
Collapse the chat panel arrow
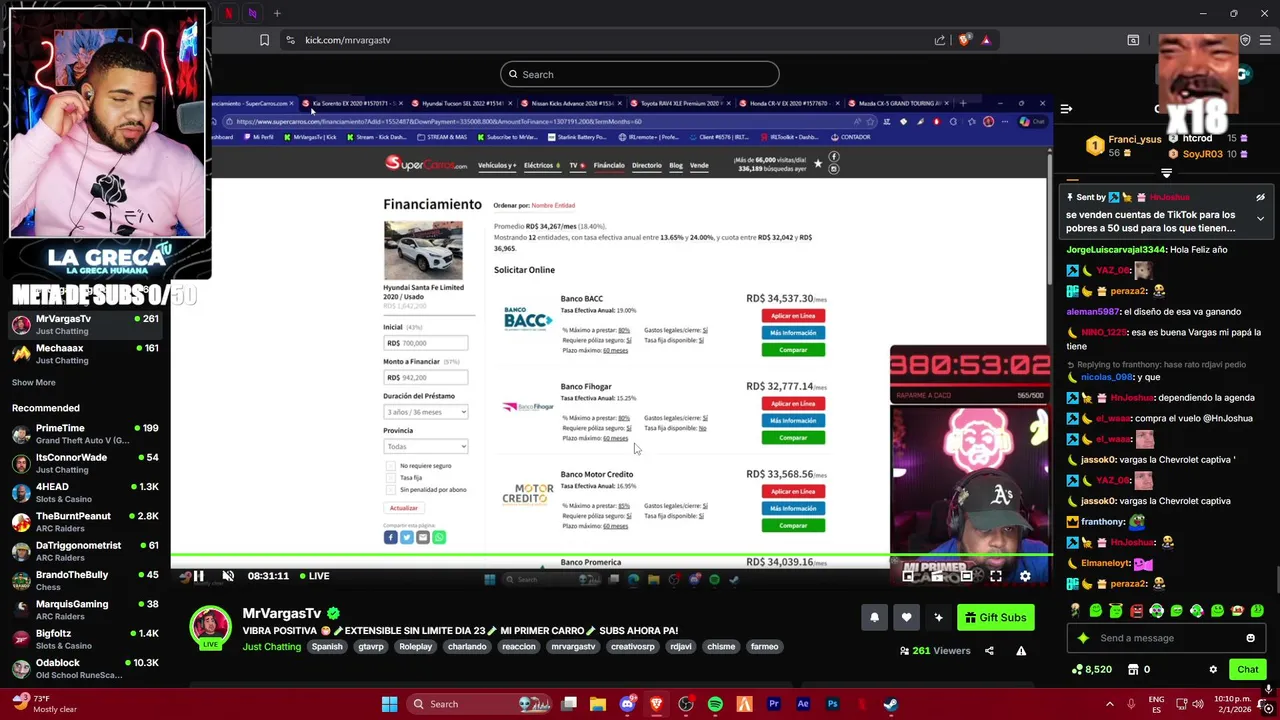tap(1066, 108)
